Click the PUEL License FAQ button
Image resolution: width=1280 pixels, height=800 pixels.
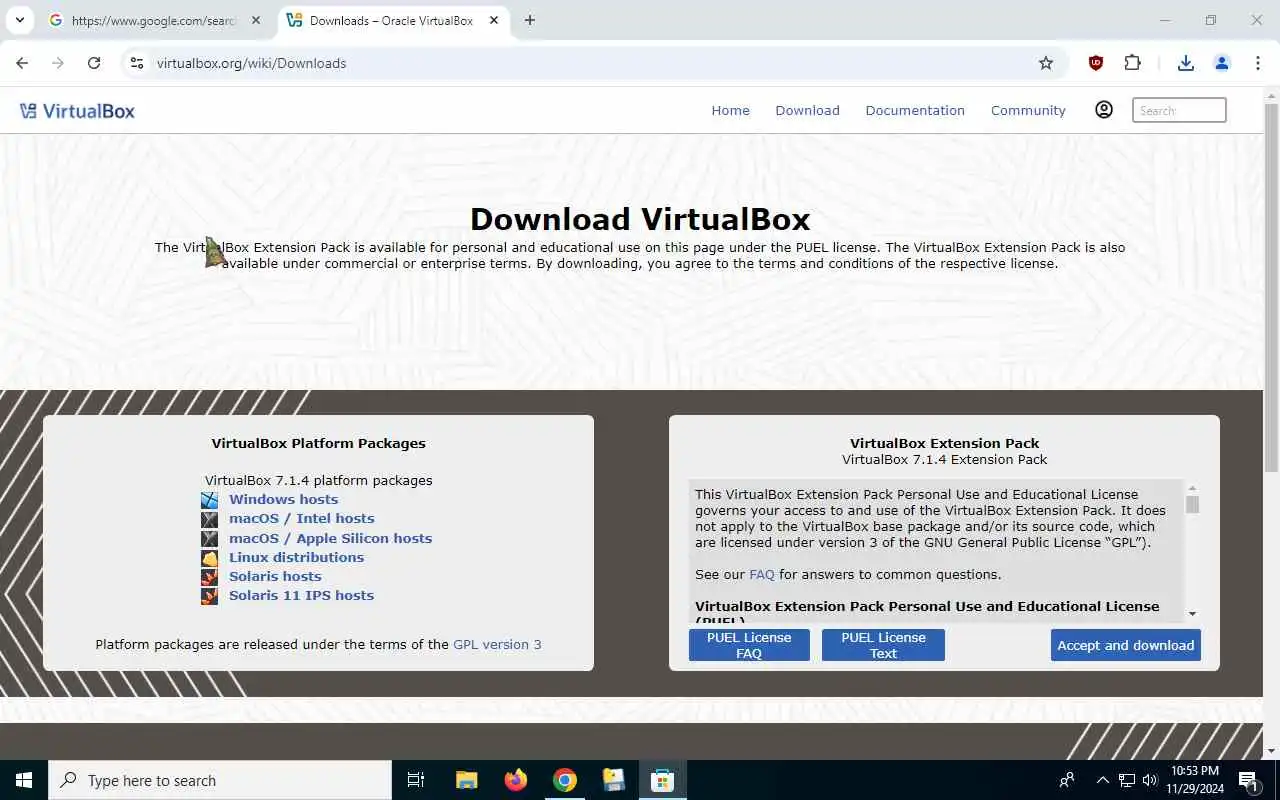click(x=749, y=645)
